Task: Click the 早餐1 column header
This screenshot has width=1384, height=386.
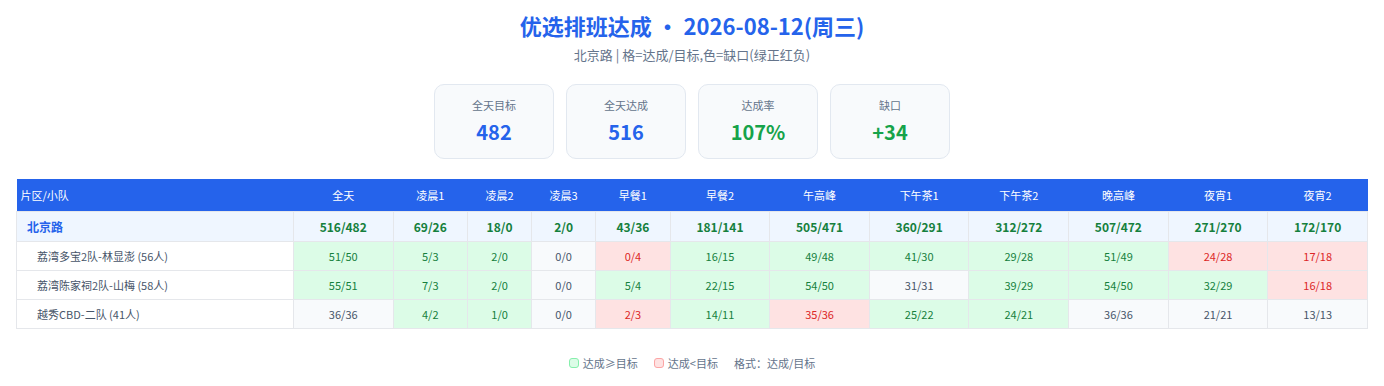Action: (633, 196)
